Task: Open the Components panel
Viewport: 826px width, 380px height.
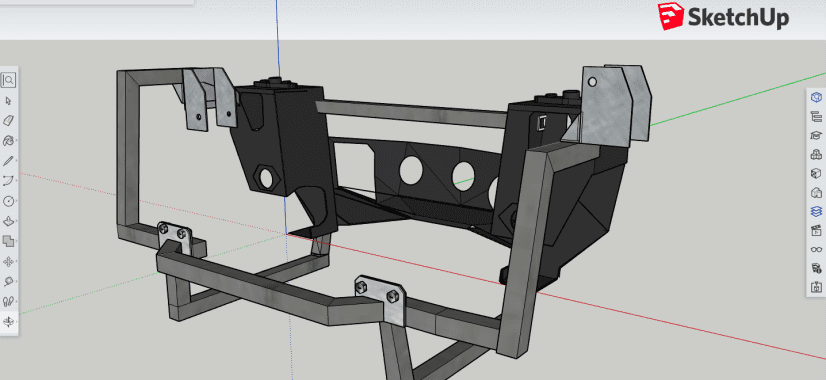Action: (816, 154)
